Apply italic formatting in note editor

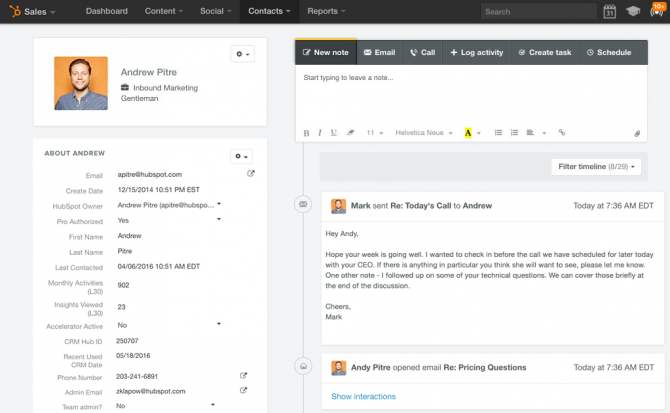coord(320,133)
